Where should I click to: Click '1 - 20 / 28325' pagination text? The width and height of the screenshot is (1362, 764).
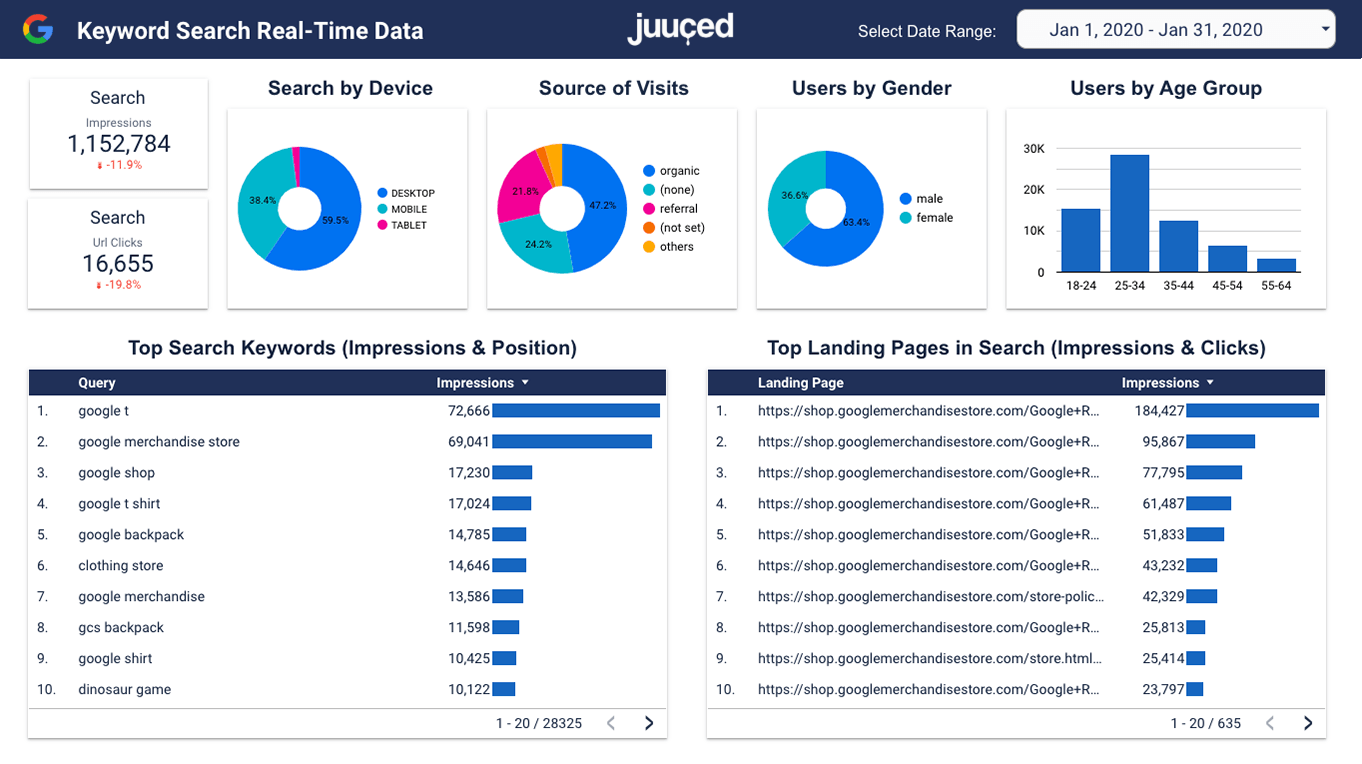coord(539,723)
